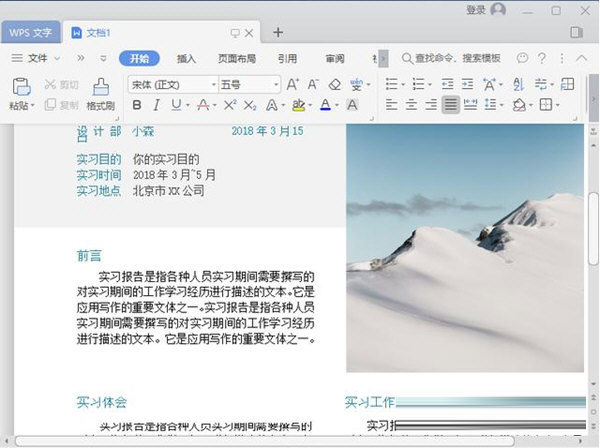Switch to the 页面布局 ribbon tab
This screenshot has width=600, height=448.
click(x=237, y=58)
